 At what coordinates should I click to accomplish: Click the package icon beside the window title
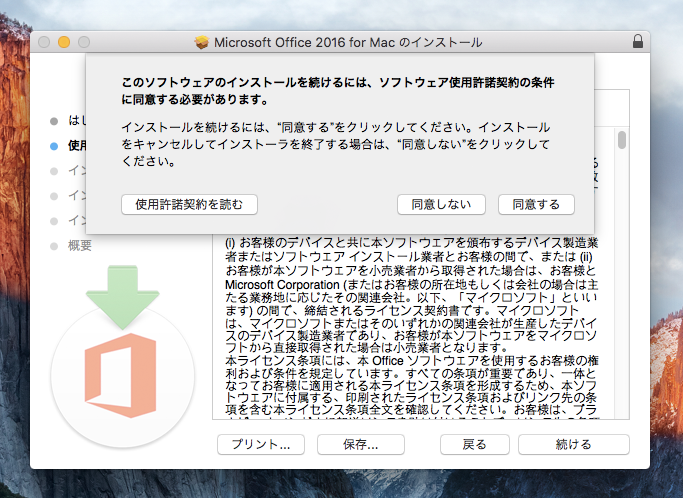pyautogui.click(x=202, y=42)
